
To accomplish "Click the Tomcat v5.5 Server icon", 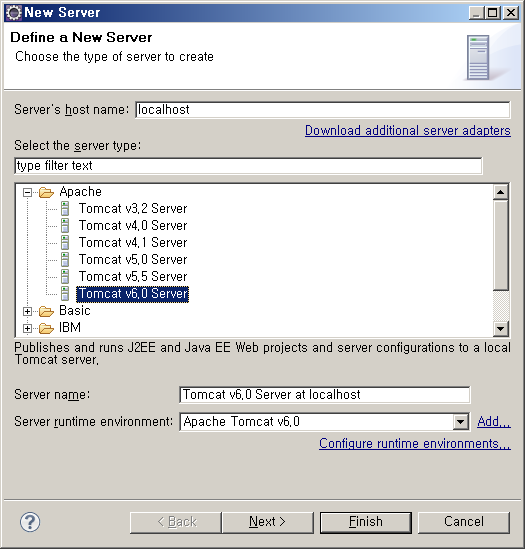I will click(65, 277).
